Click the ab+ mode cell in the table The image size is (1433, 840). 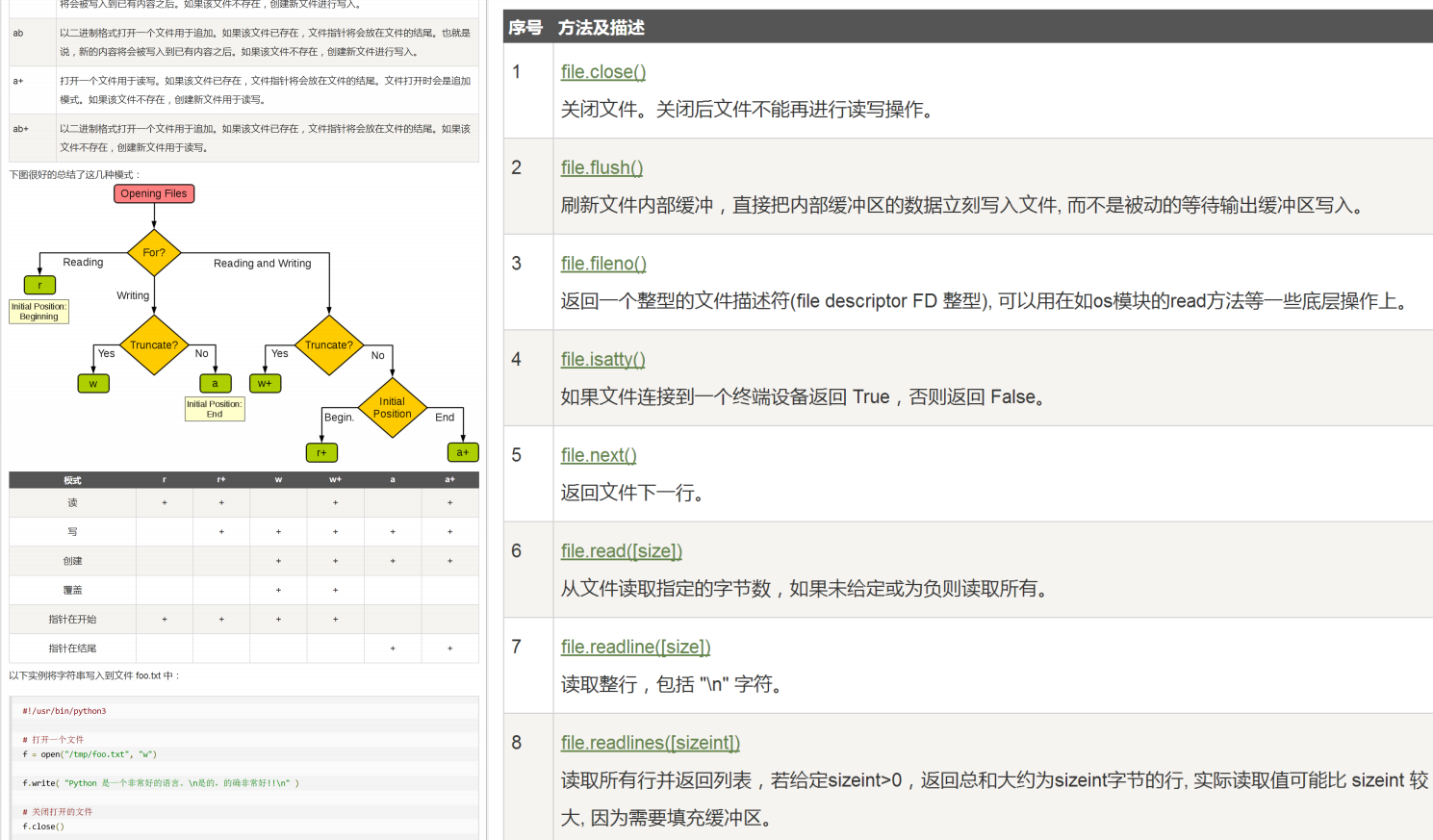[32, 138]
